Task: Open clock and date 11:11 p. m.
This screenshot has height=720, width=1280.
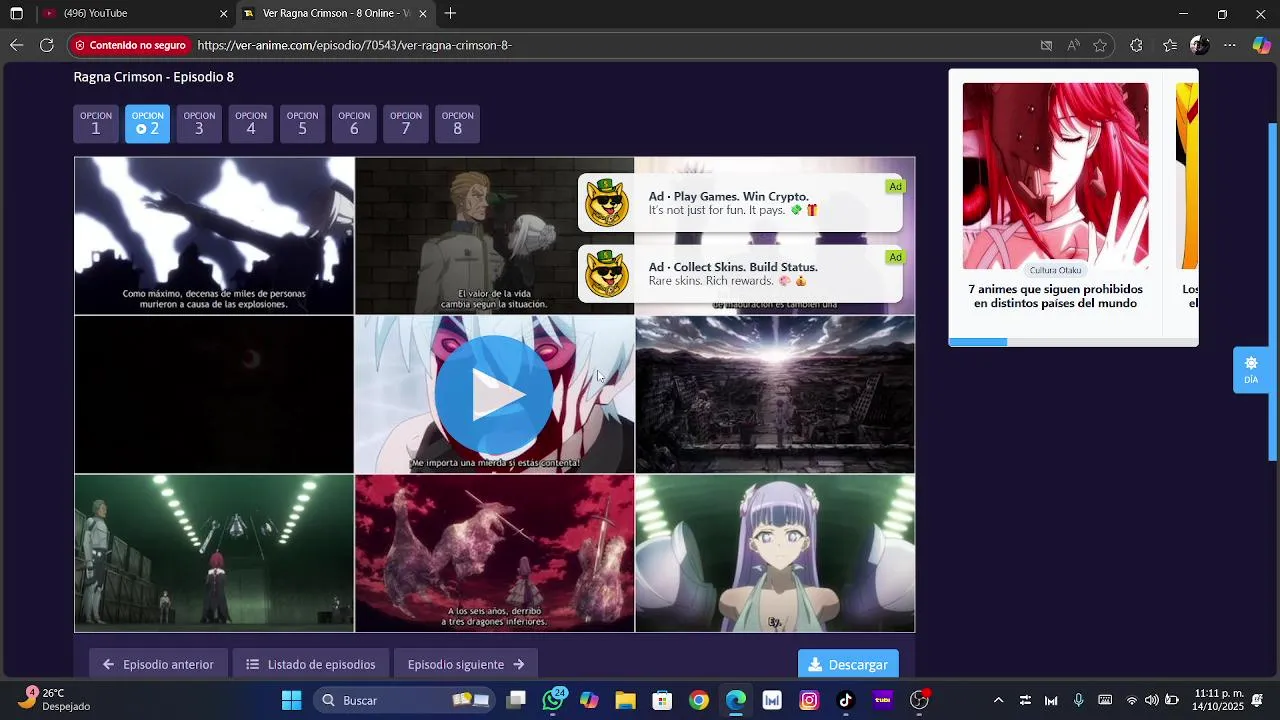Action: click(1219, 700)
